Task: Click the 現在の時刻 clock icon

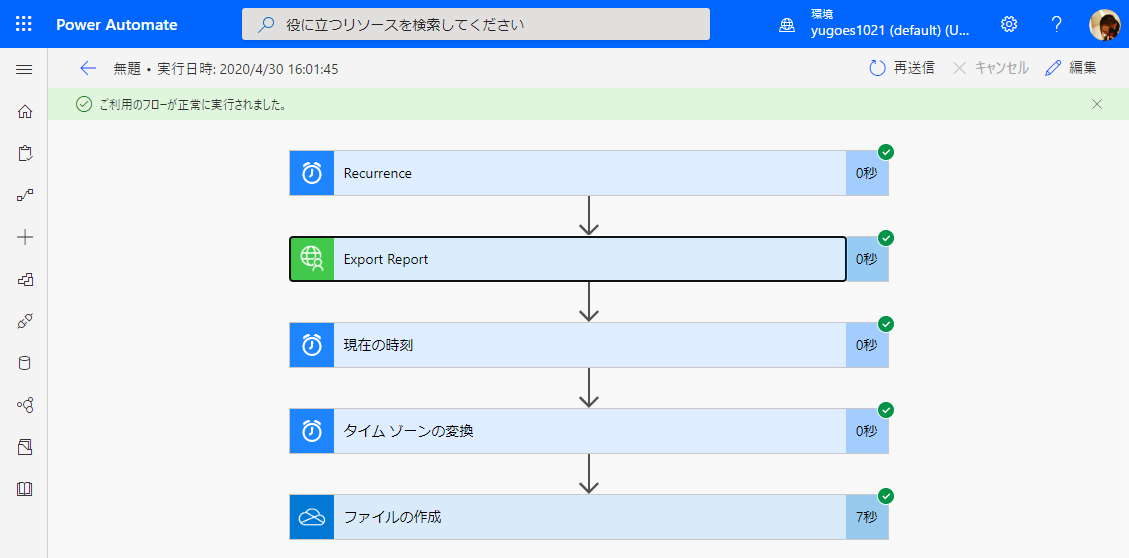Action: [312, 345]
